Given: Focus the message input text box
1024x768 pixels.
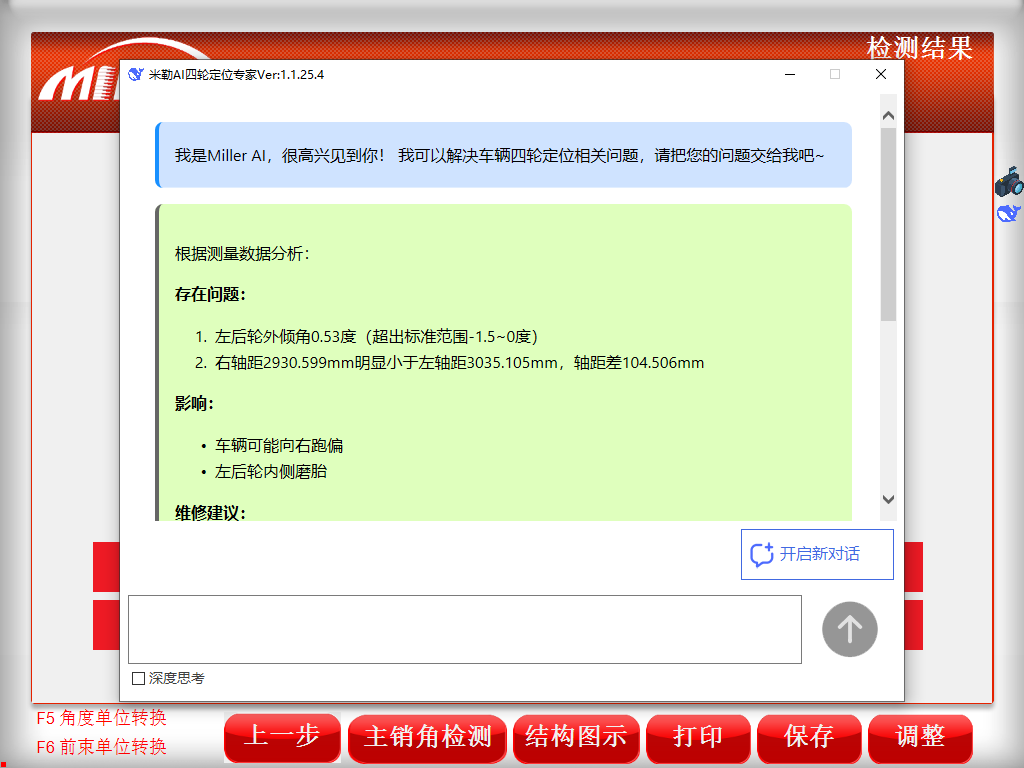Looking at the screenshot, I should (465, 630).
